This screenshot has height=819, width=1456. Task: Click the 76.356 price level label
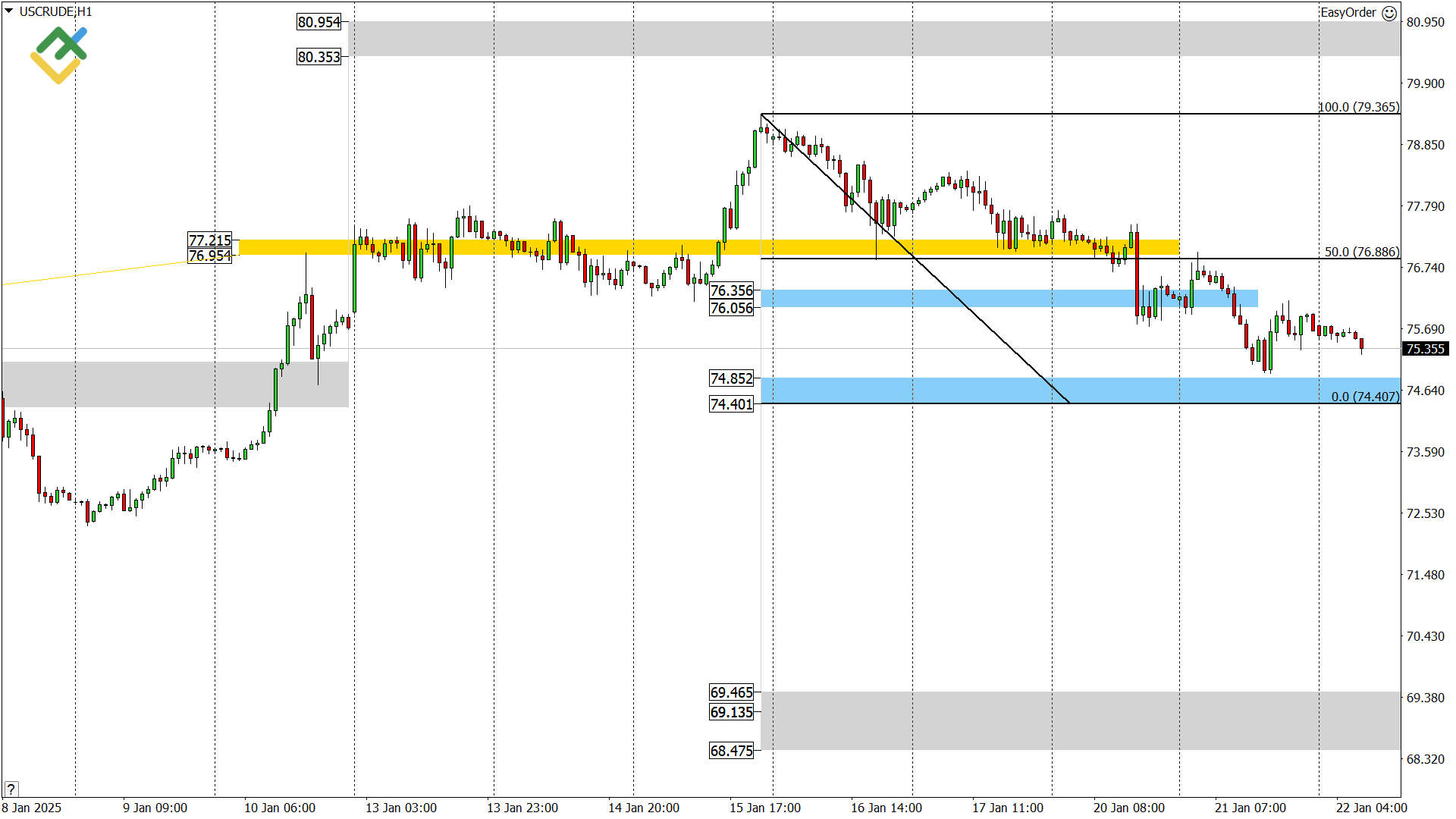point(731,290)
